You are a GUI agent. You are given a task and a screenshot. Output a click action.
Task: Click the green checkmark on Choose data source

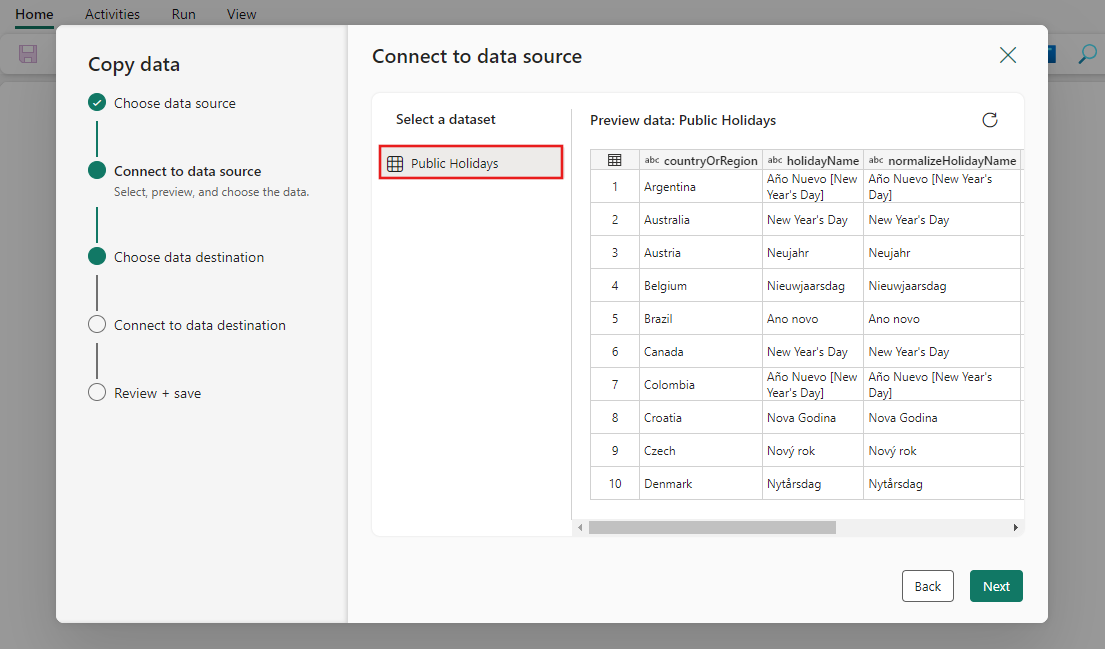point(96,102)
